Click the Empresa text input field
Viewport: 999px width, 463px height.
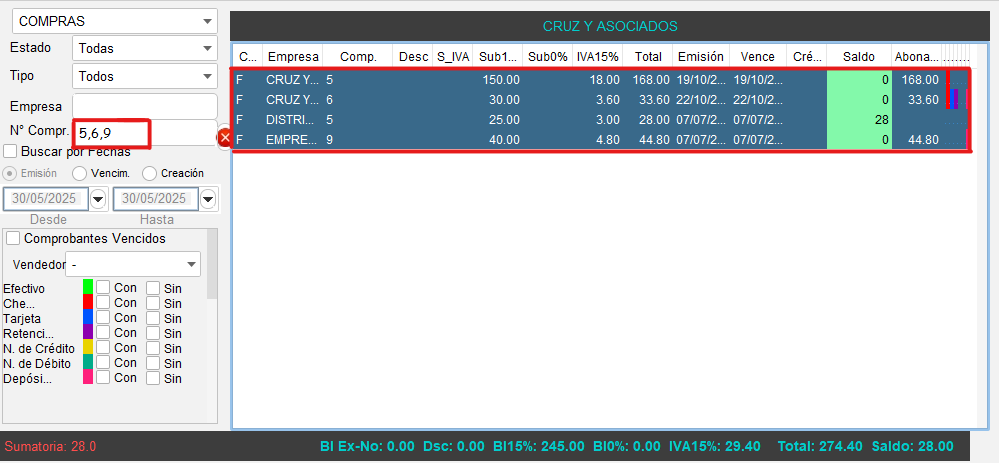[144, 106]
